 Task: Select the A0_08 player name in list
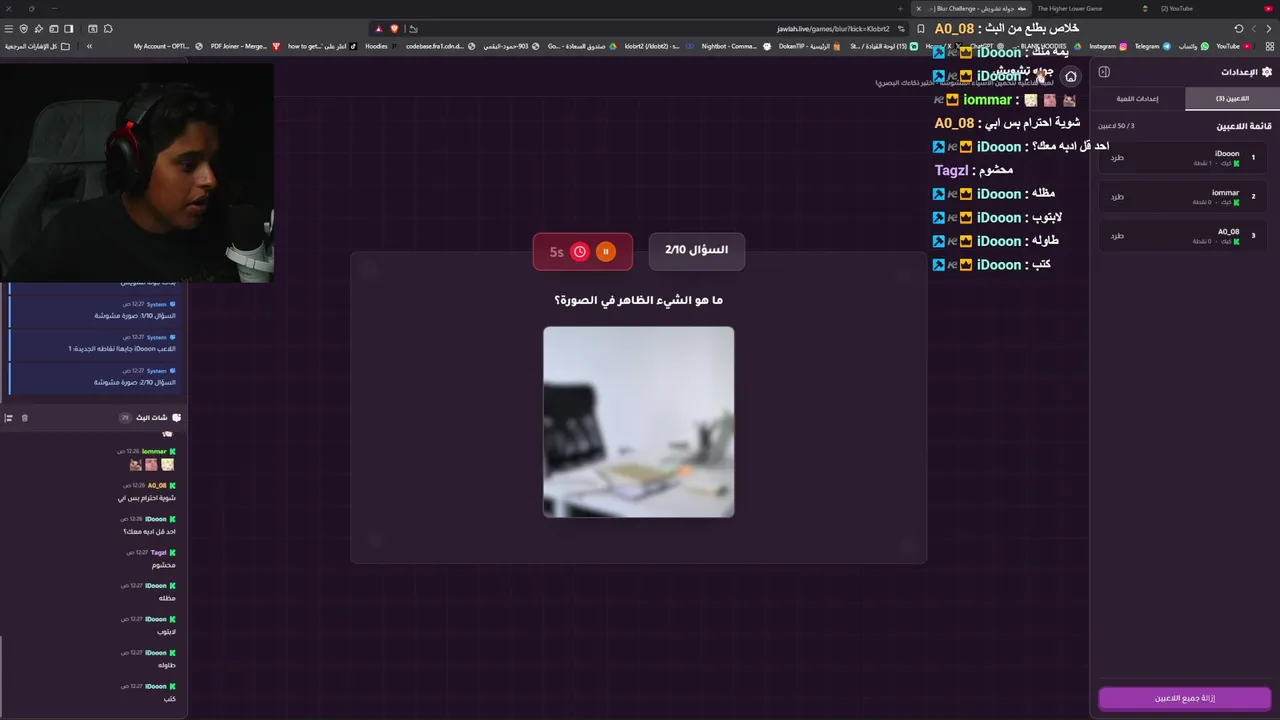click(x=1228, y=231)
